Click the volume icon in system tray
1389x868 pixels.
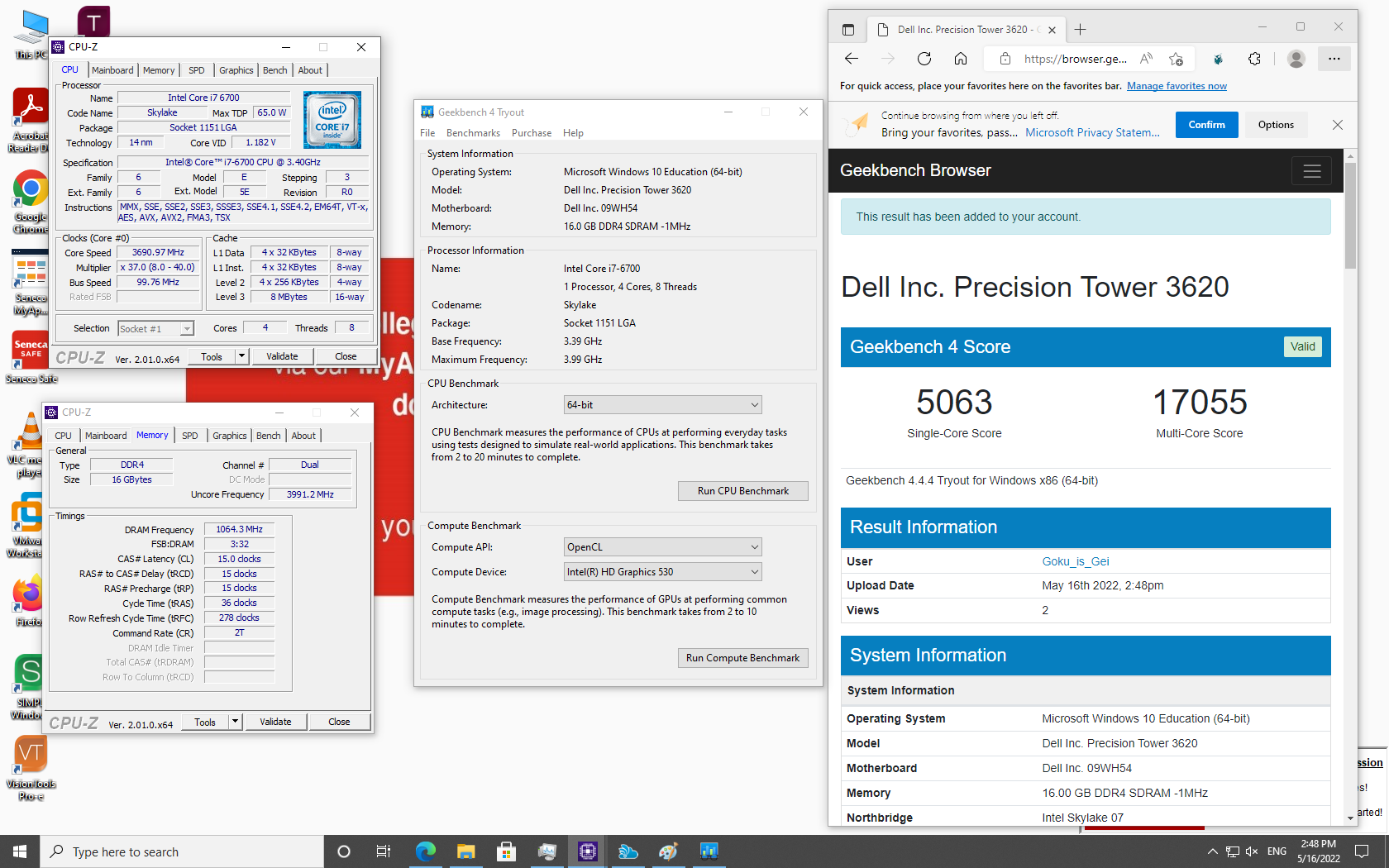tap(1252, 851)
